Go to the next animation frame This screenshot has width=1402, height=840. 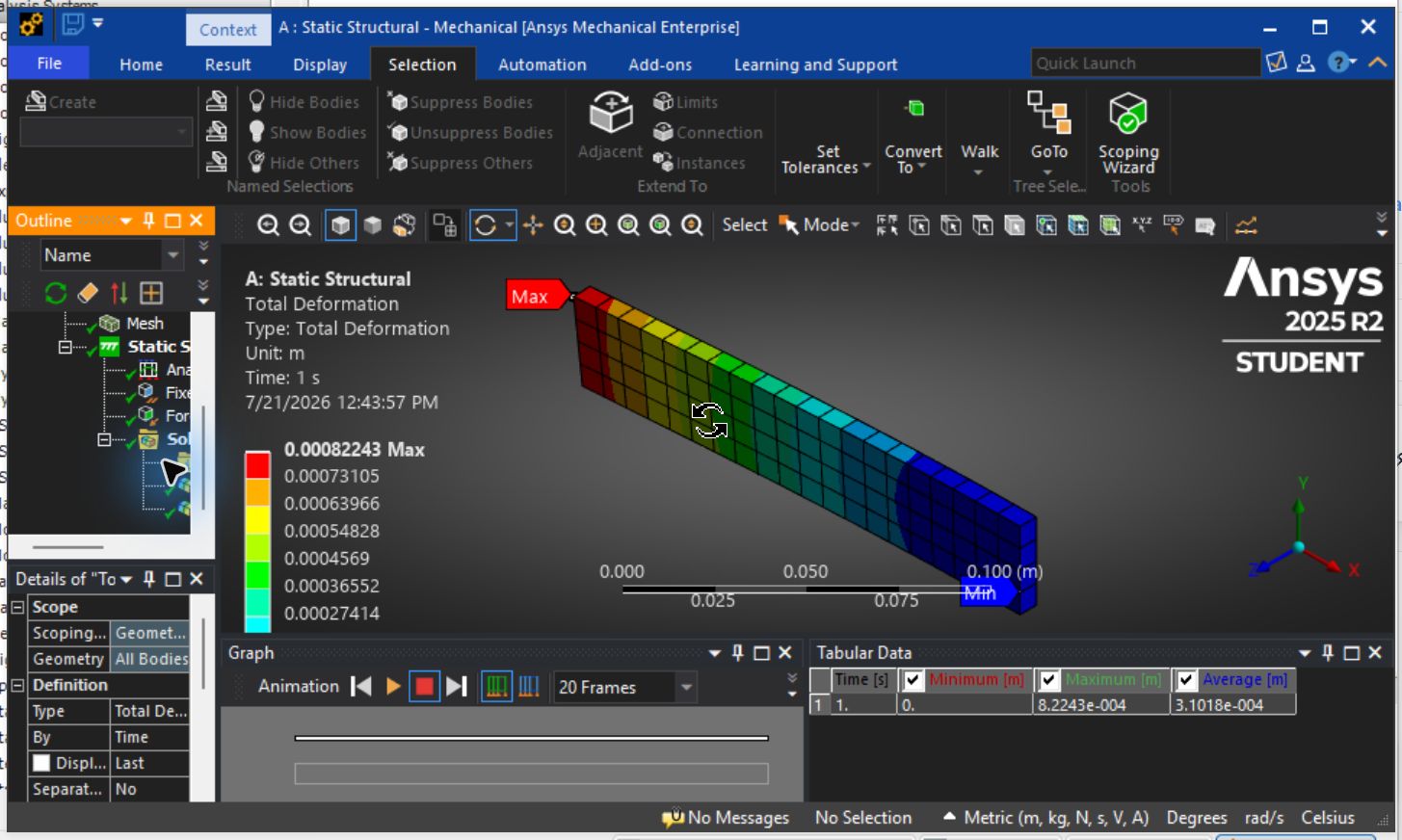[457, 686]
